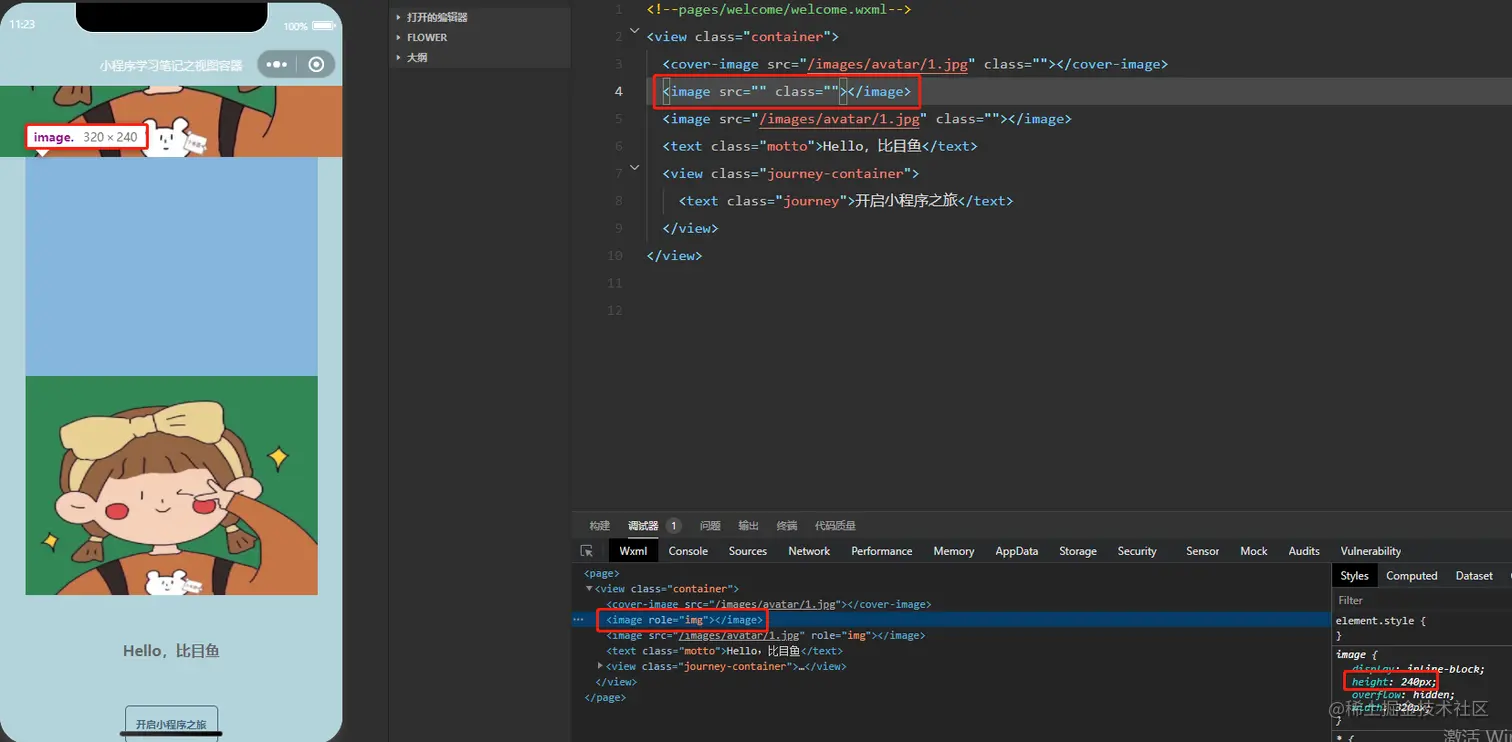Screen dimensions: 1512x742
Task: Select the </page> closing node in Wxml tree
Action: tap(605, 697)
